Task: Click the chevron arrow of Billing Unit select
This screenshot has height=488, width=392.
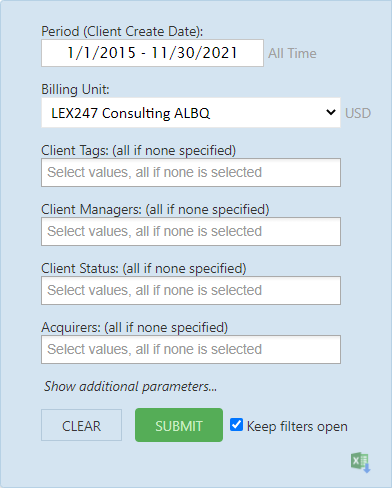Action: tap(331, 112)
